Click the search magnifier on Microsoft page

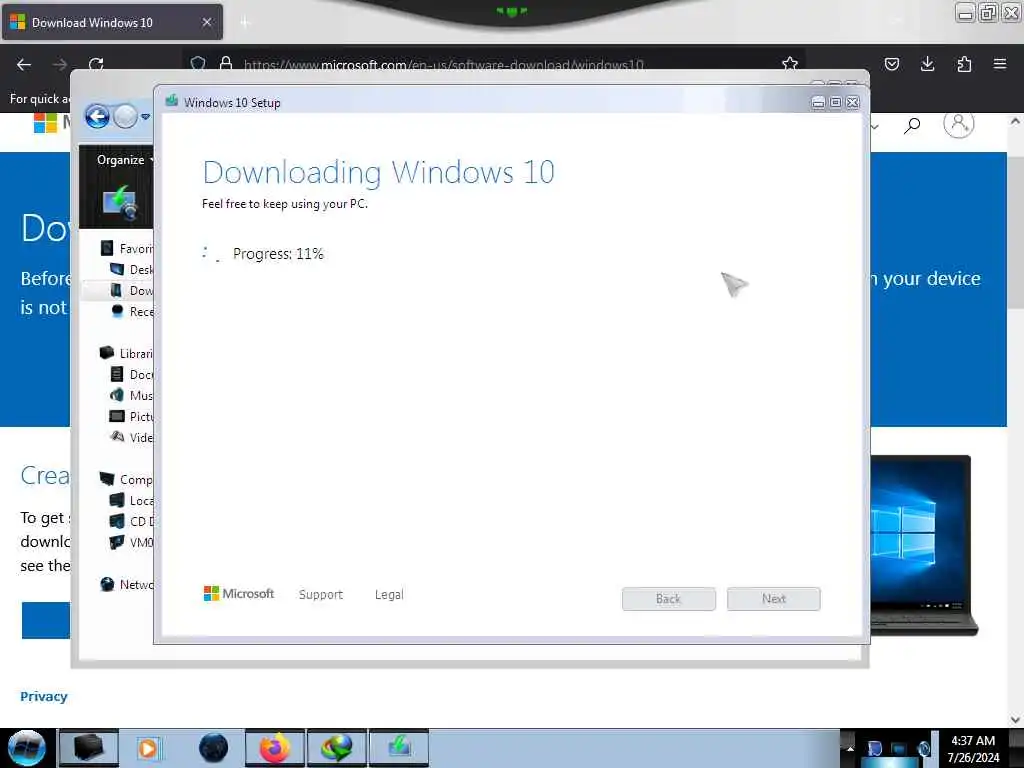pyautogui.click(x=912, y=125)
